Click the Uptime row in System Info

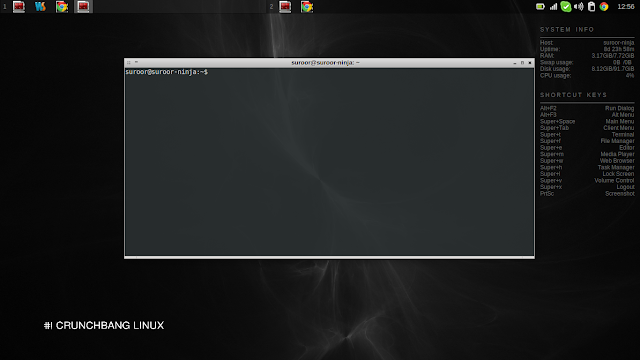[x=587, y=49]
